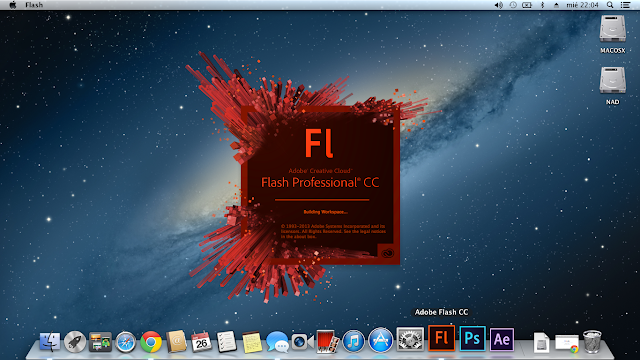The width and height of the screenshot is (640, 360).
Task: Open Contacts address book in Dock
Action: pos(176,341)
